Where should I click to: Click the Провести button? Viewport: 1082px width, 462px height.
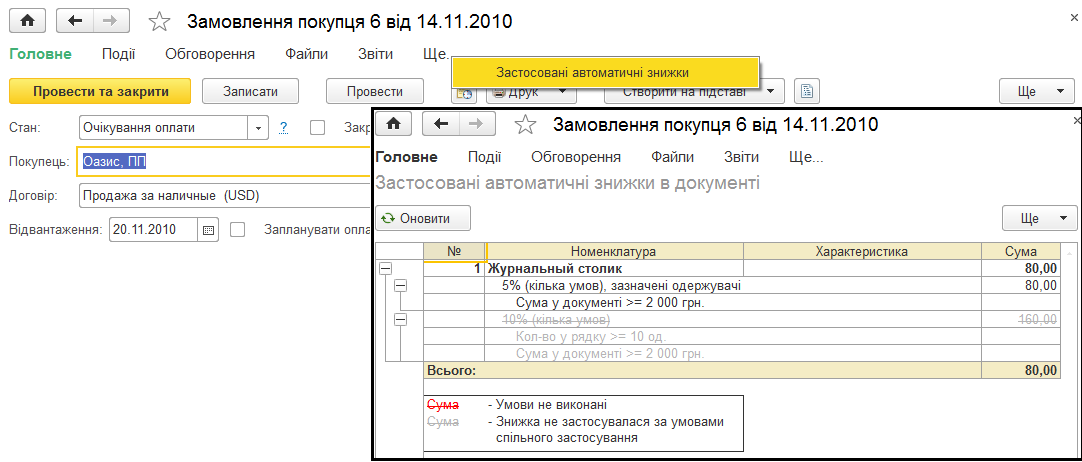coord(375,91)
